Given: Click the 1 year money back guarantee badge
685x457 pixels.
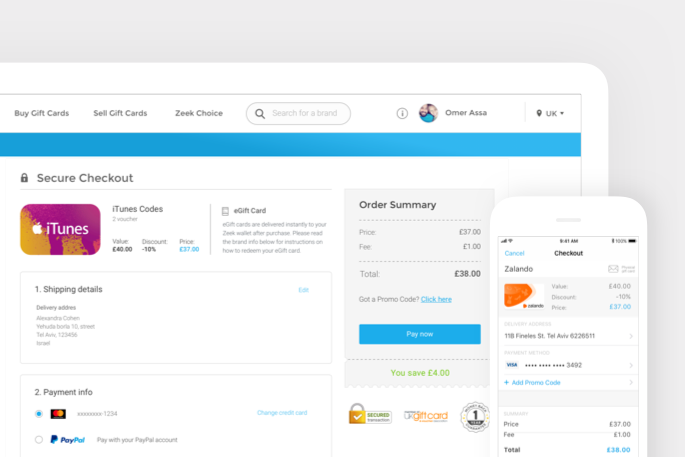Looking at the screenshot, I should coord(475,417).
